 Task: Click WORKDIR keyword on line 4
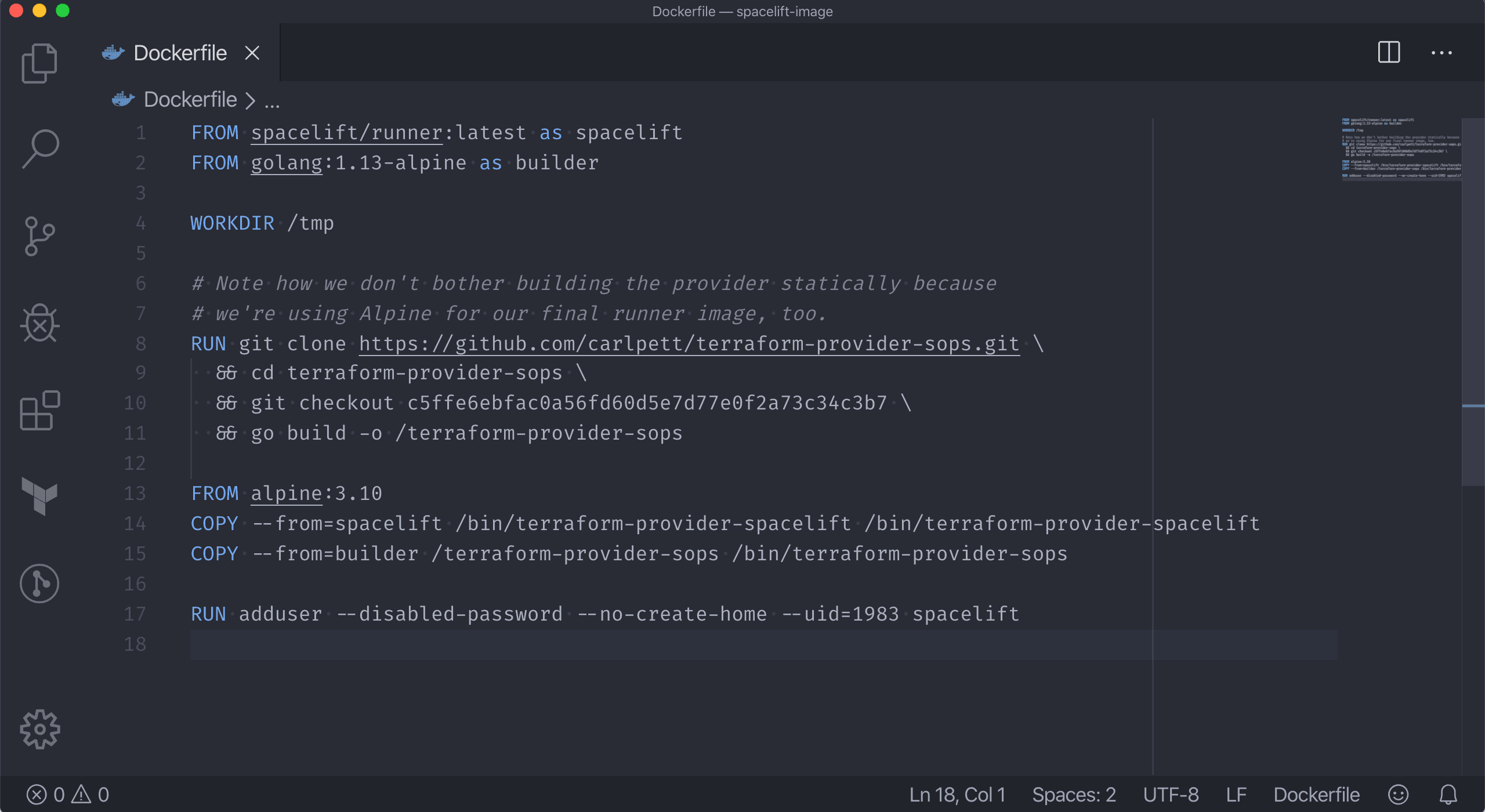232,223
